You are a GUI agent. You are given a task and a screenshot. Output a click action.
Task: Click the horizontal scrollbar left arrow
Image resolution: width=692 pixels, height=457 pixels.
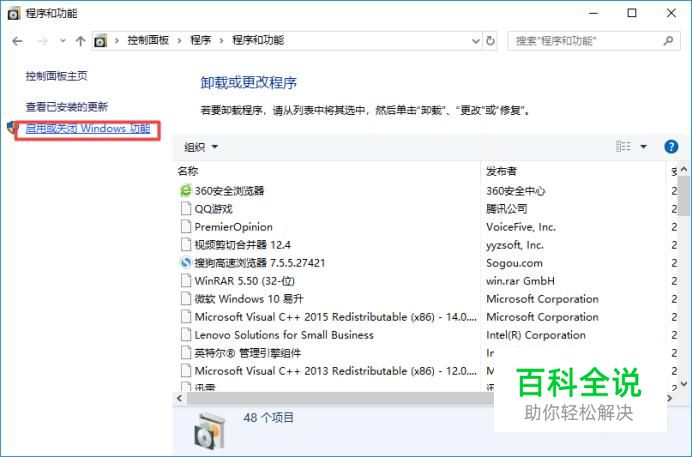[179, 398]
